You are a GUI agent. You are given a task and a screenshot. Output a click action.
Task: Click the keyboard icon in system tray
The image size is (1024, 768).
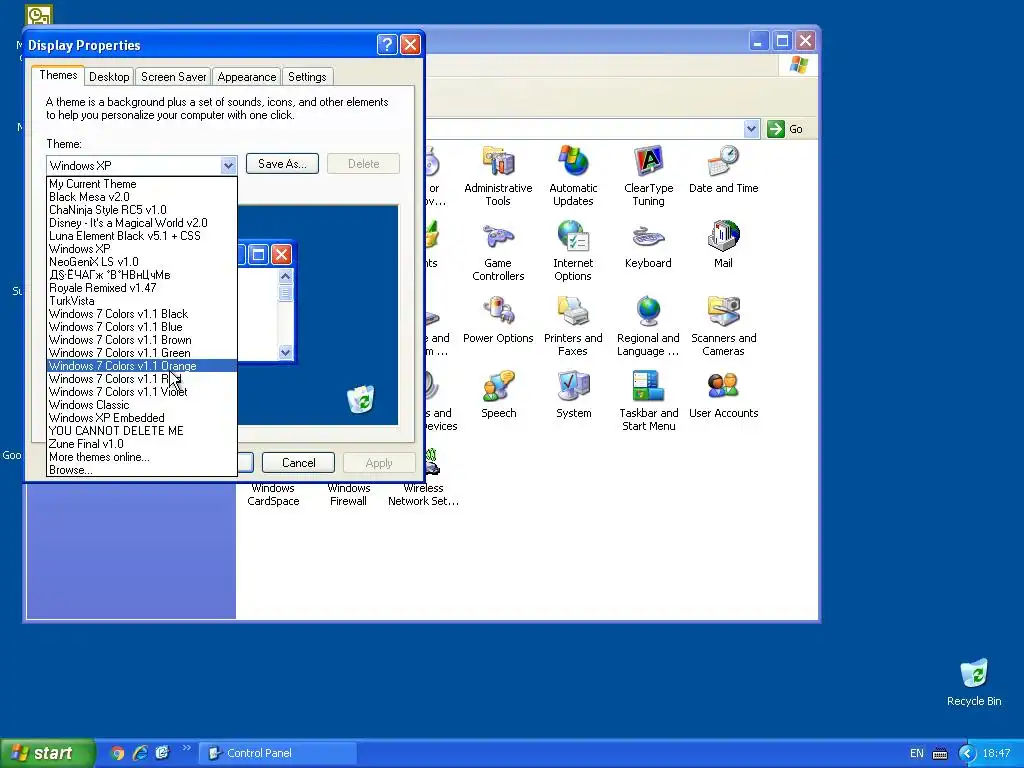(x=940, y=754)
